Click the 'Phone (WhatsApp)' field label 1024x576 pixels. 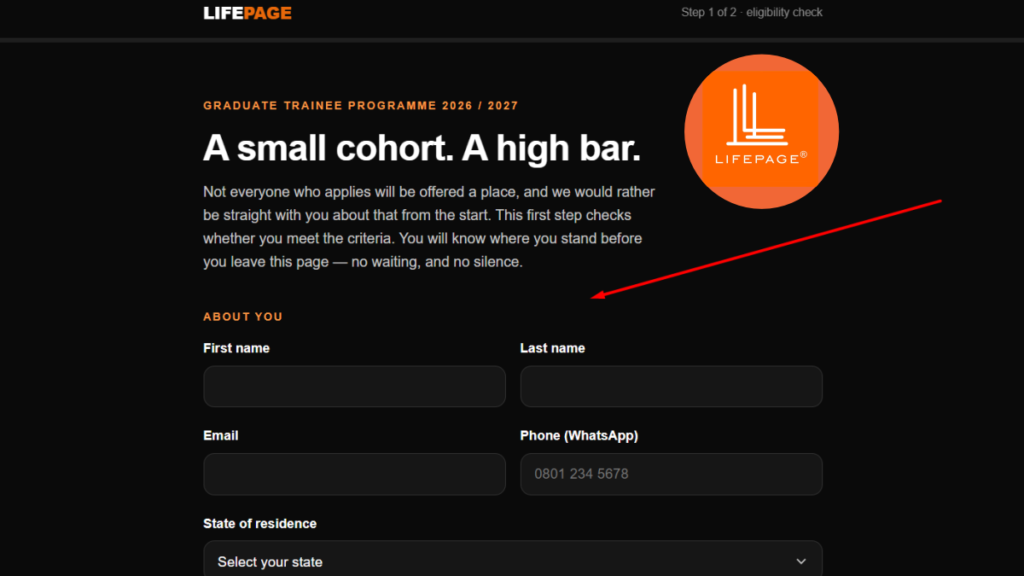tap(579, 436)
